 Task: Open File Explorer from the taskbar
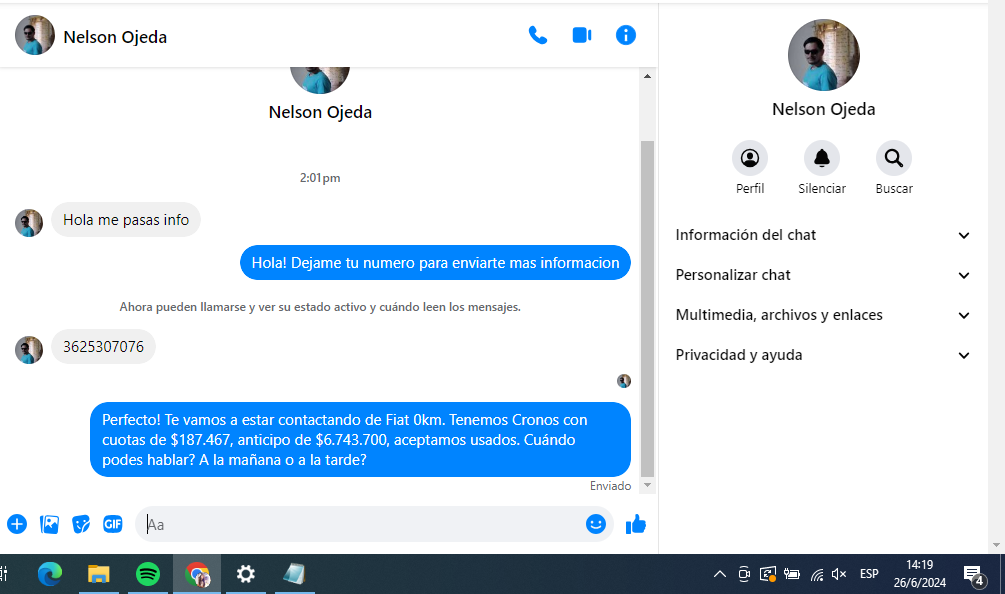click(99, 574)
